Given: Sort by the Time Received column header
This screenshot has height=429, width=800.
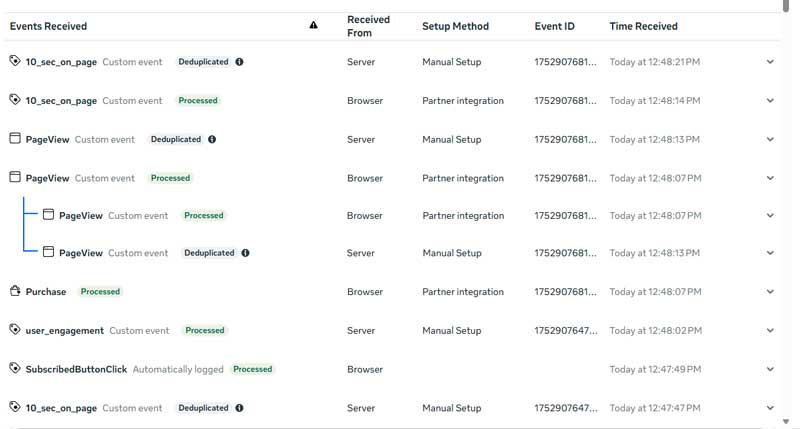Looking at the screenshot, I should tap(643, 26).
